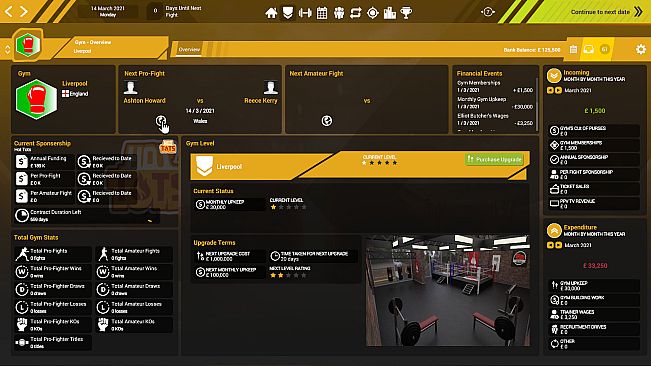Click the Gym Upkeep expenditure row
This screenshot has height=366, width=651.
pos(594,285)
